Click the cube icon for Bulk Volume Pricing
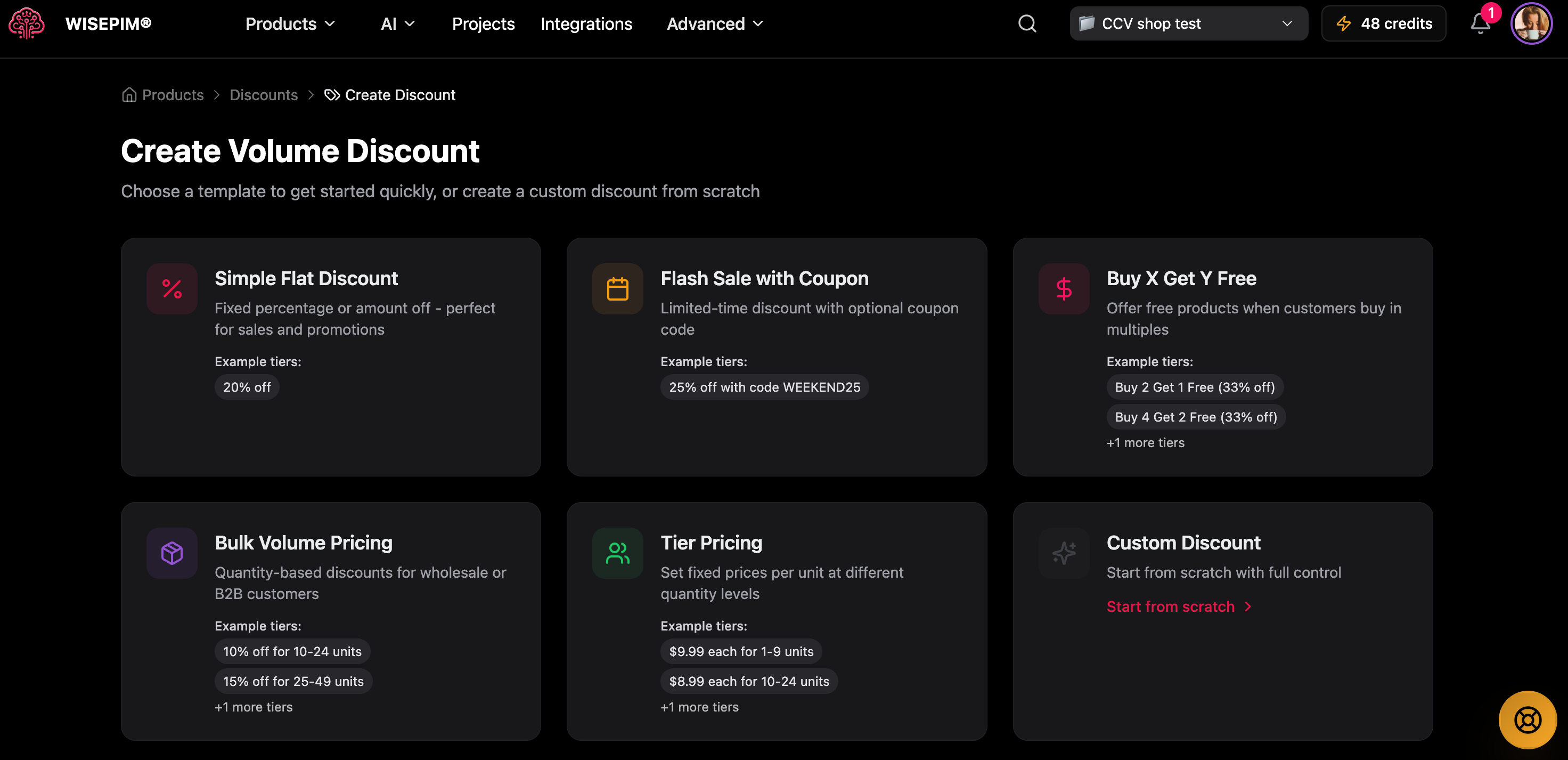The width and height of the screenshot is (1568, 760). coord(171,553)
